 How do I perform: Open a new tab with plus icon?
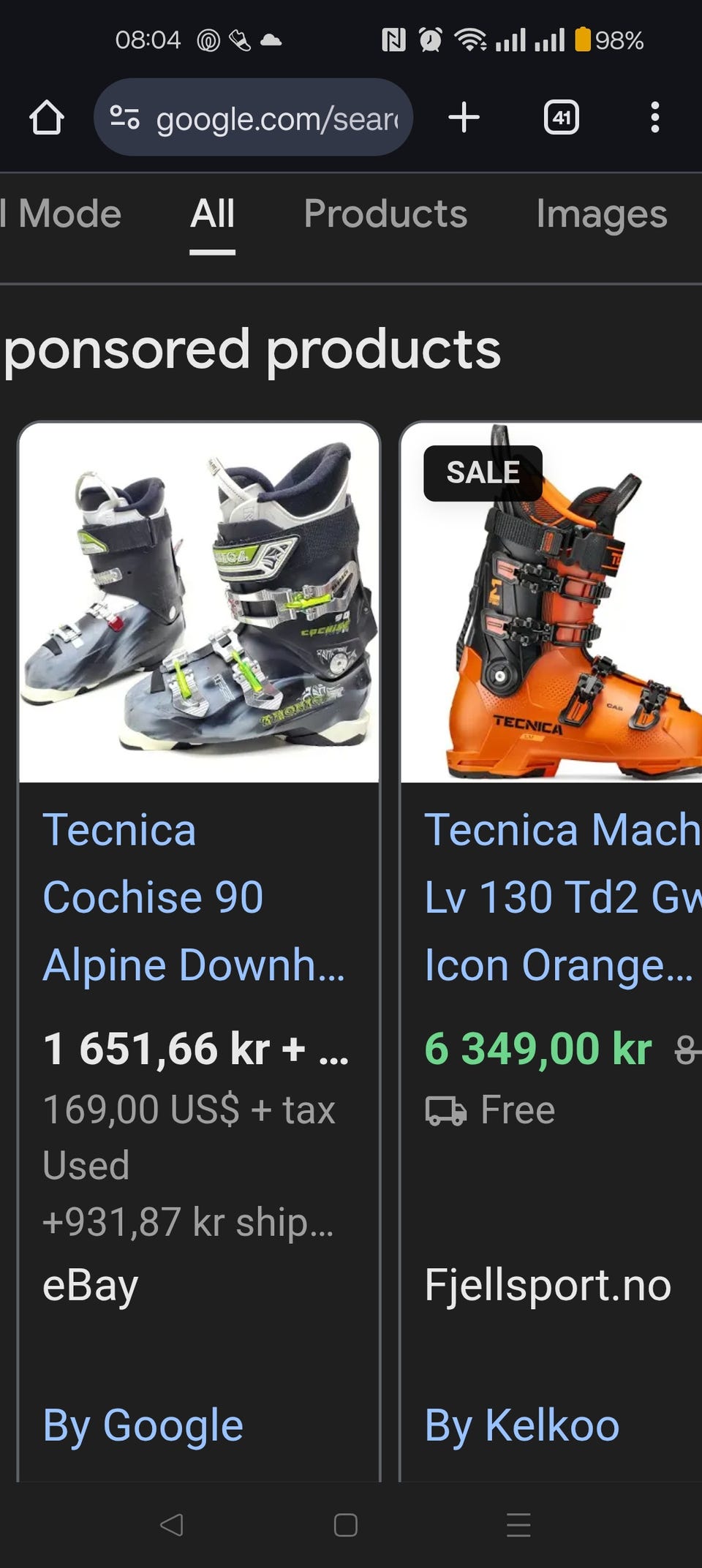coord(464,117)
